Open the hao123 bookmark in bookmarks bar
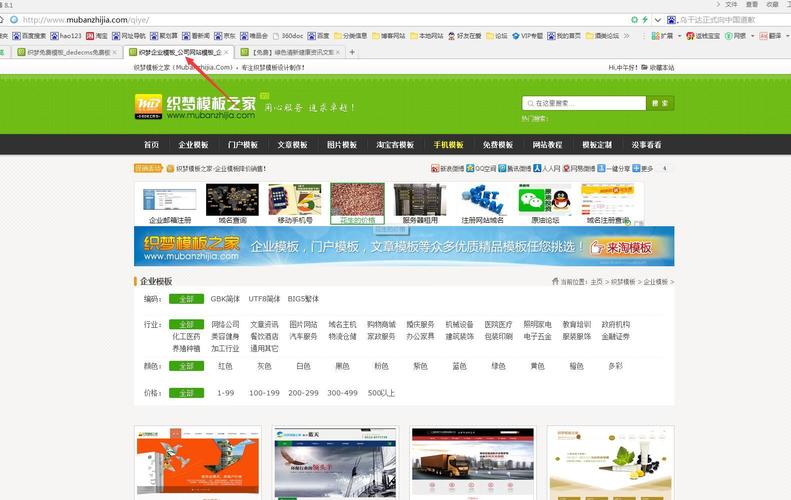The image size is (791, 500). [x=62, y=36]
